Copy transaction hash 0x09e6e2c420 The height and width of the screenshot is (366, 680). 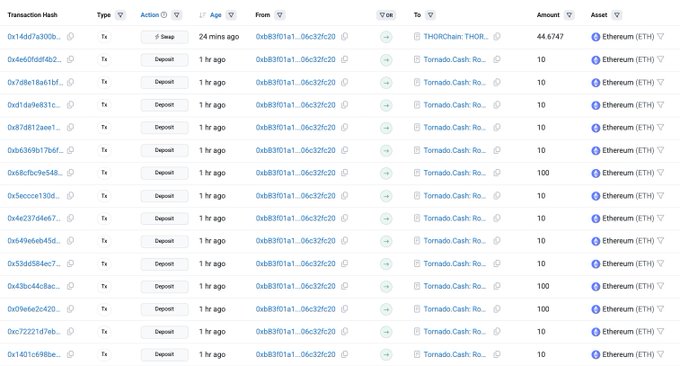[70, 309]
